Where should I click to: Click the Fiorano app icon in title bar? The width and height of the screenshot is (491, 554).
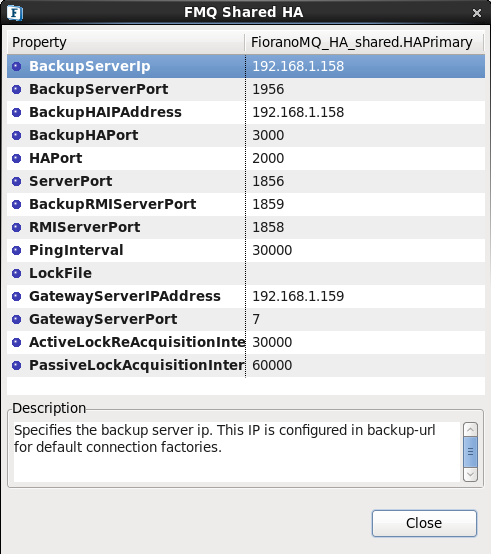(x=15, y=13)
